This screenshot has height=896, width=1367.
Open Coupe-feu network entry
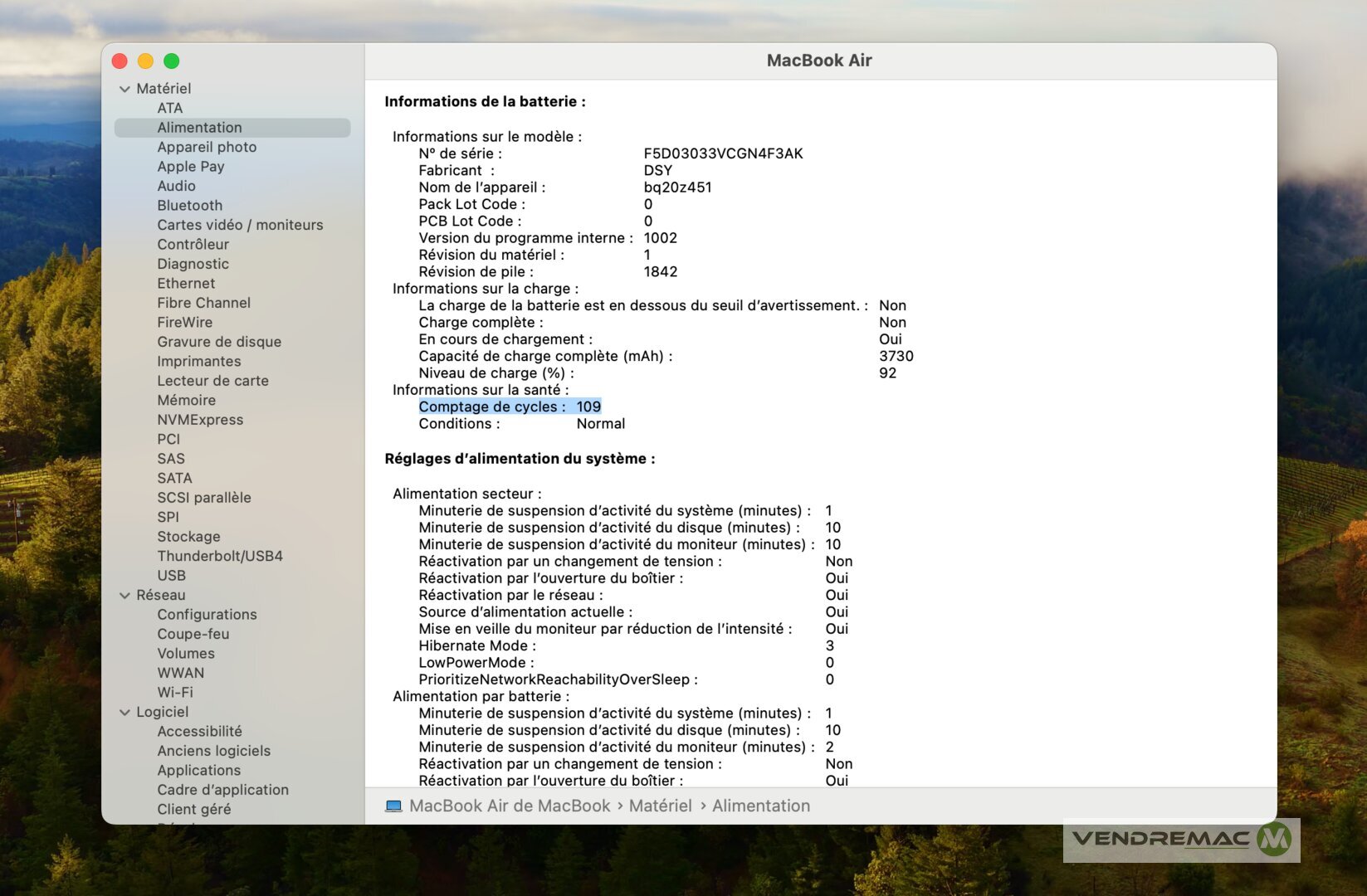(x=193, y=634)
